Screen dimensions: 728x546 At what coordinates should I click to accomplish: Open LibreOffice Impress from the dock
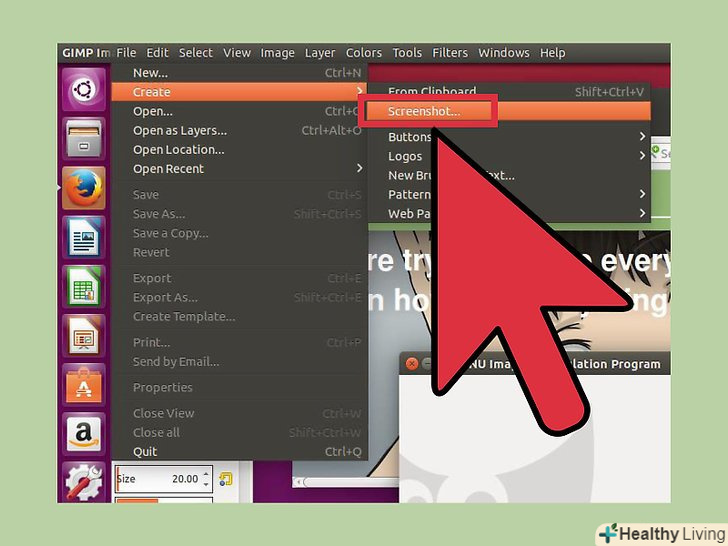coord(84,336)
